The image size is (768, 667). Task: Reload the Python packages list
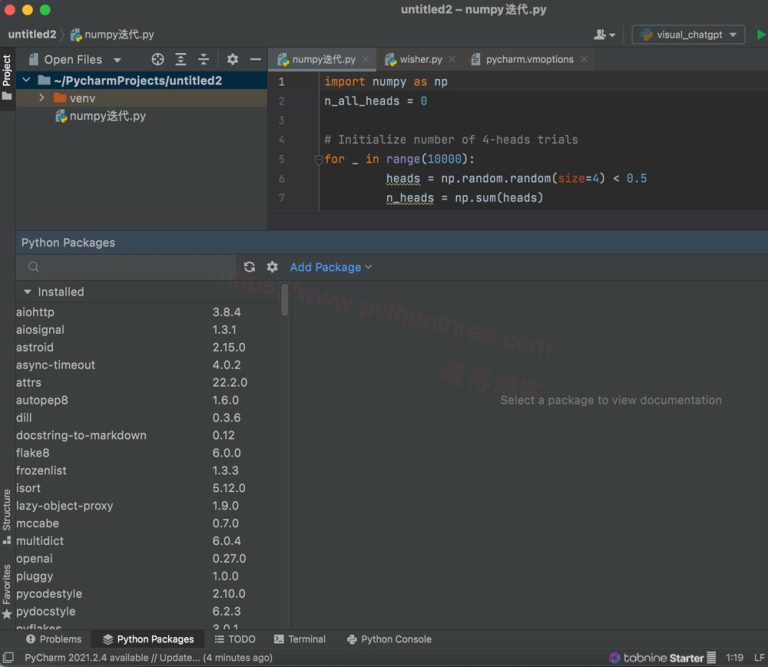[249, 267]
